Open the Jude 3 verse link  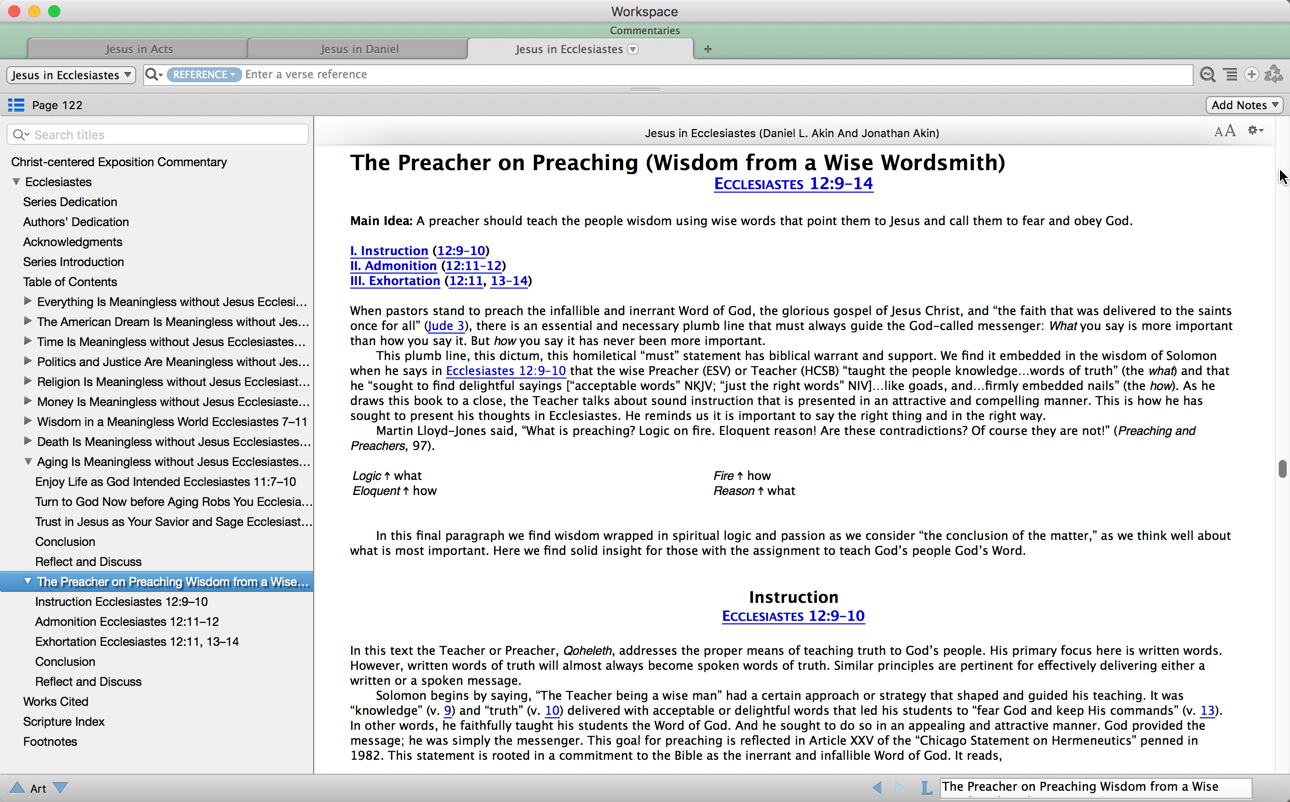click(445, 326)
